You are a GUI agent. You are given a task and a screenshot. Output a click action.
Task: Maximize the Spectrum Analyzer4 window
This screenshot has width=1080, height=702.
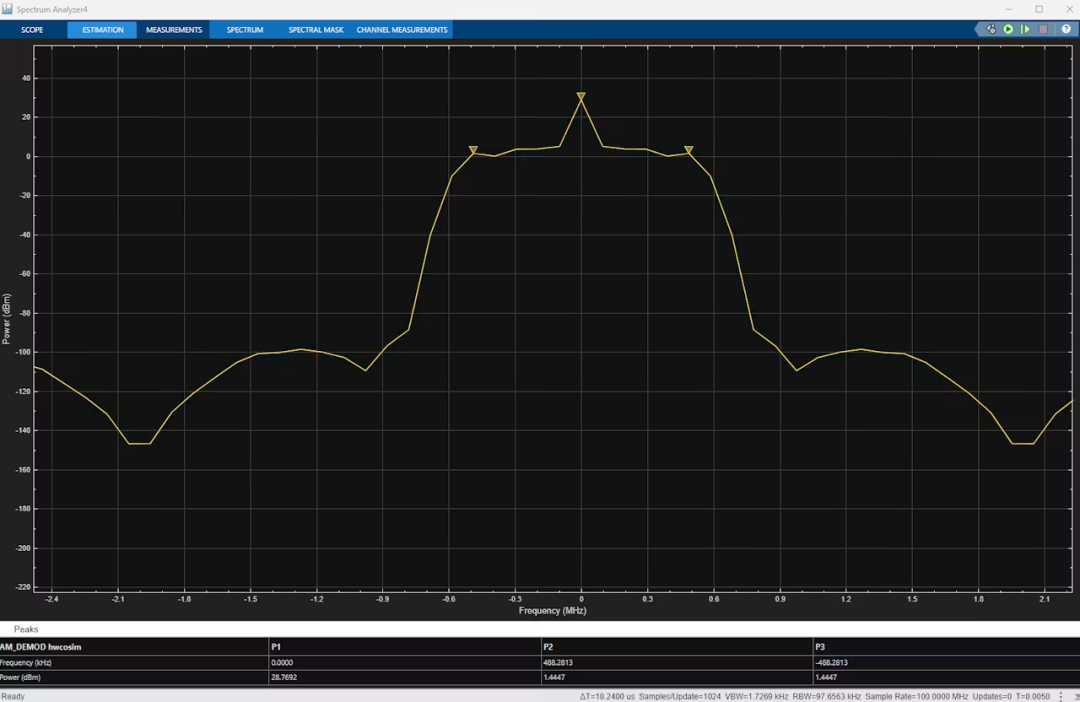tap(1039, 9)
